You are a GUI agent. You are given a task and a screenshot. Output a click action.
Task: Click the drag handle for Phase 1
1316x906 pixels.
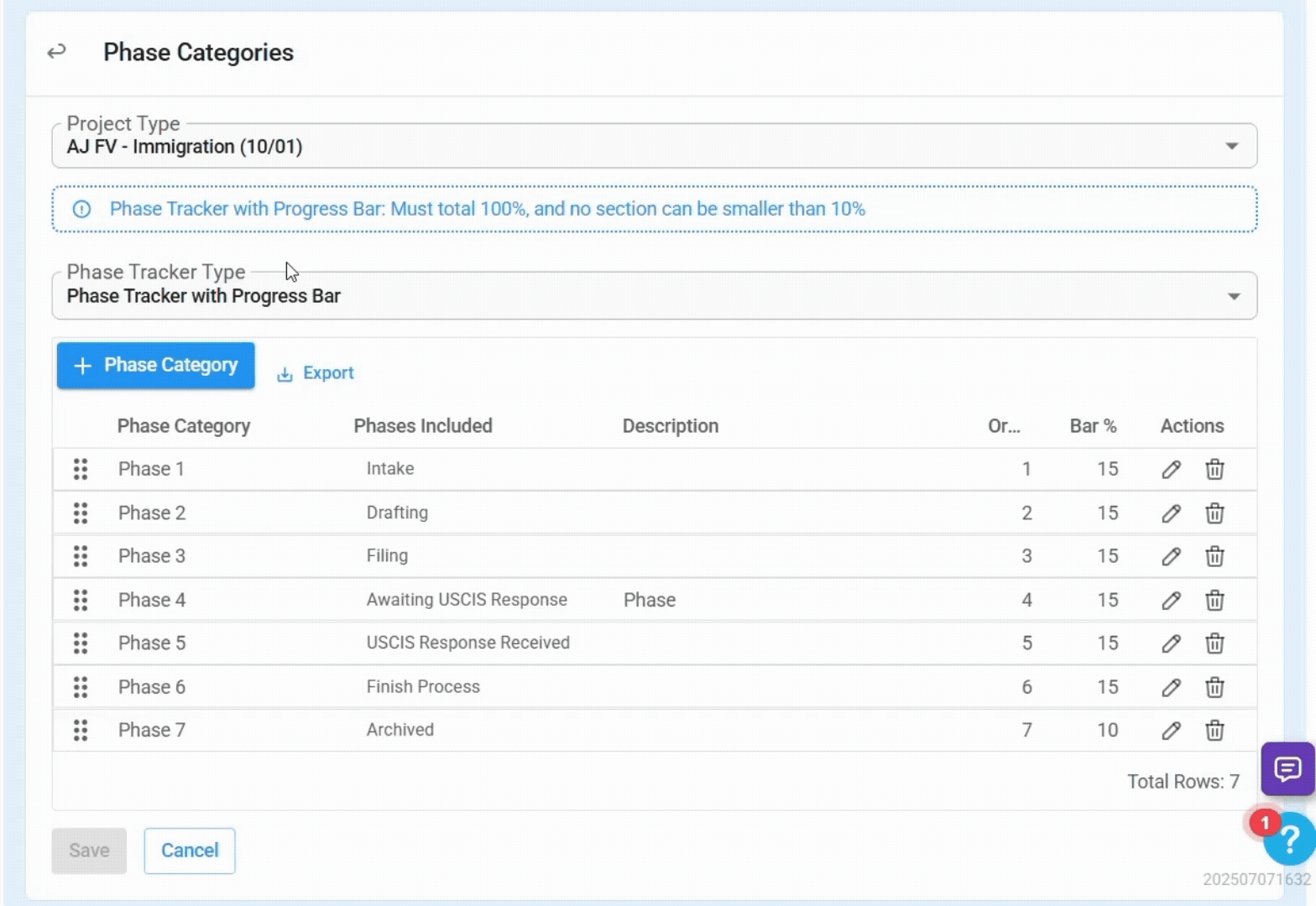81,469
